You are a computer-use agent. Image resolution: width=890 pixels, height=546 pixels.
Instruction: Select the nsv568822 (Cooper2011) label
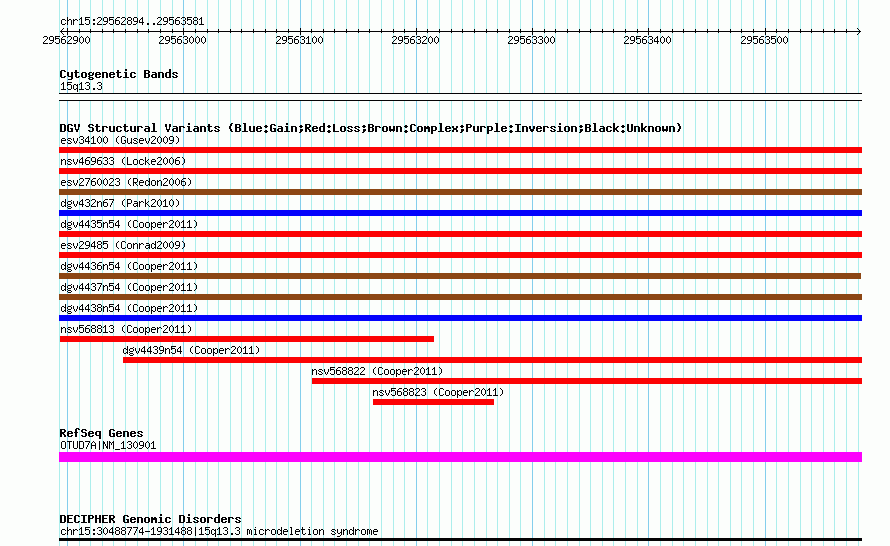click(x=377, y=371)
